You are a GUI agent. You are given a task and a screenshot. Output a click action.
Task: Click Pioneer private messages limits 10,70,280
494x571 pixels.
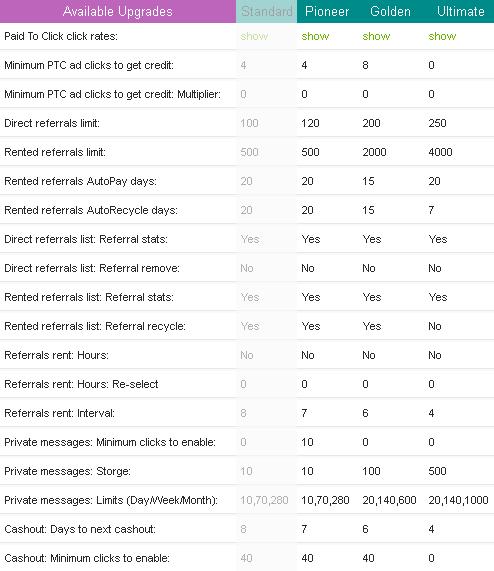click(x=325, y=500)
